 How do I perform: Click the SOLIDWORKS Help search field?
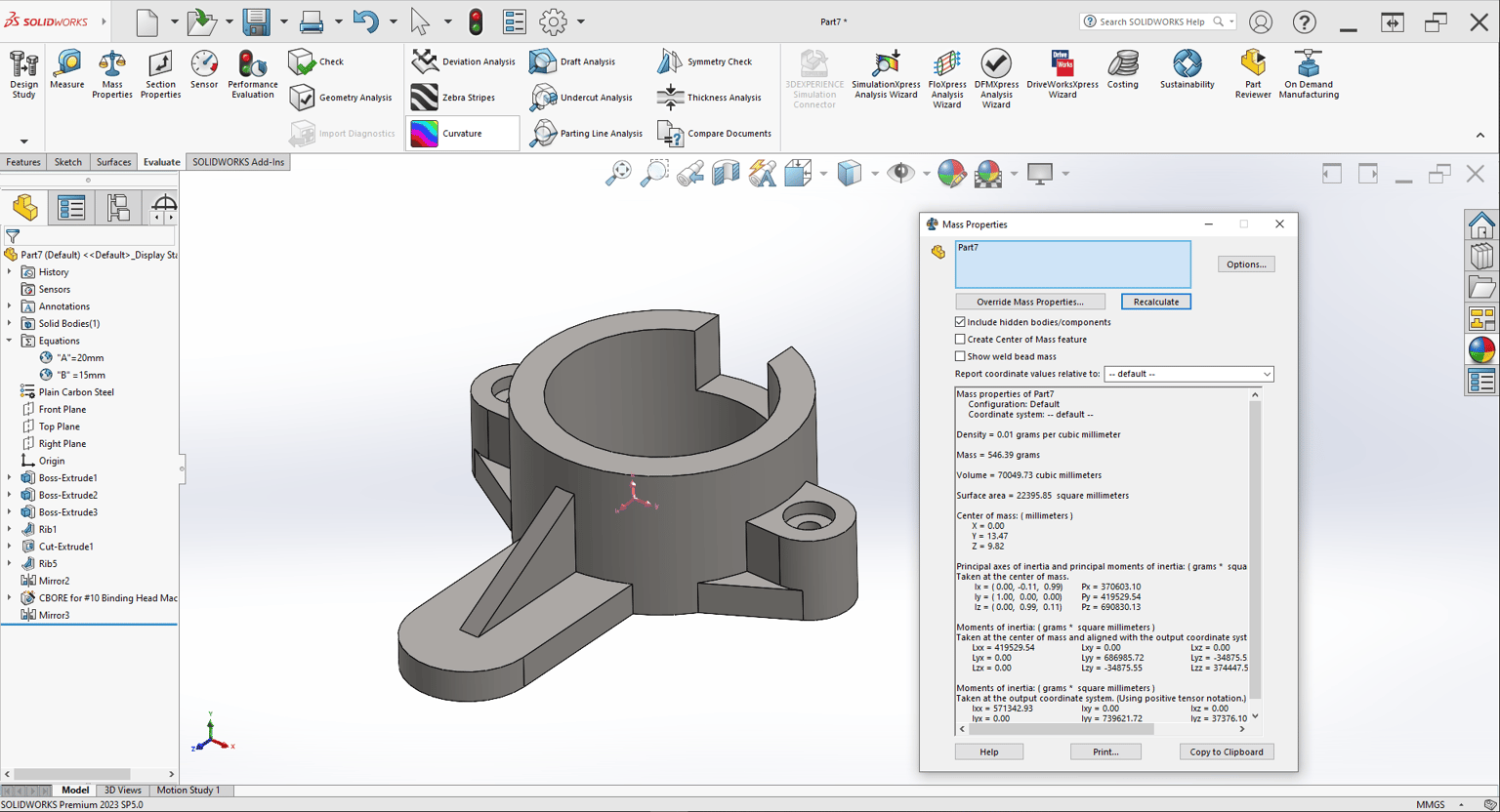coord(1153,21)
